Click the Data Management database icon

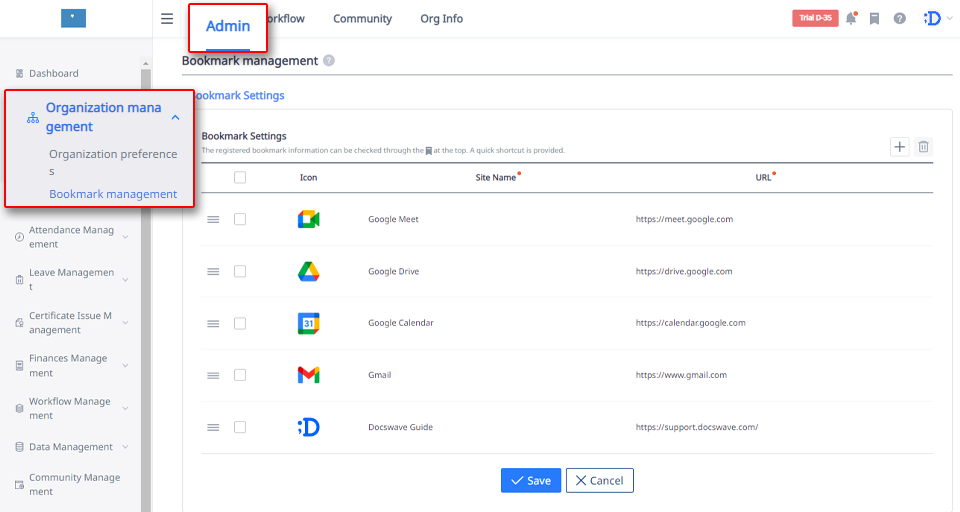tap(20, 447)
